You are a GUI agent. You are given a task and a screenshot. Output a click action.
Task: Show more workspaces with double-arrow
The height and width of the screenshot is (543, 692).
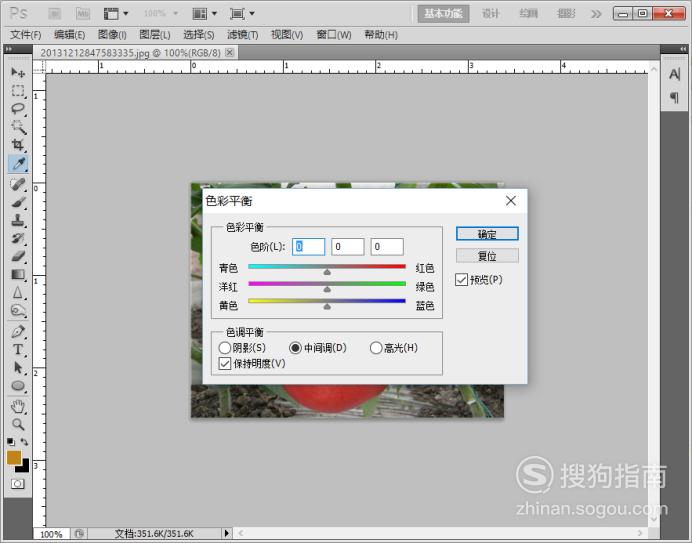(x=596, y=14)
